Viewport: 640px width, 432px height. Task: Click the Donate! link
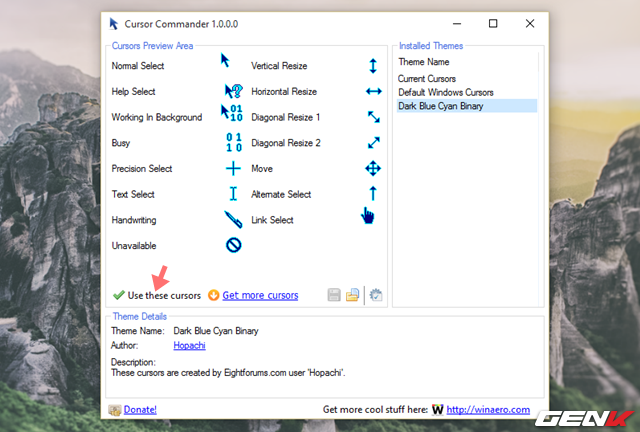(140, 409)
